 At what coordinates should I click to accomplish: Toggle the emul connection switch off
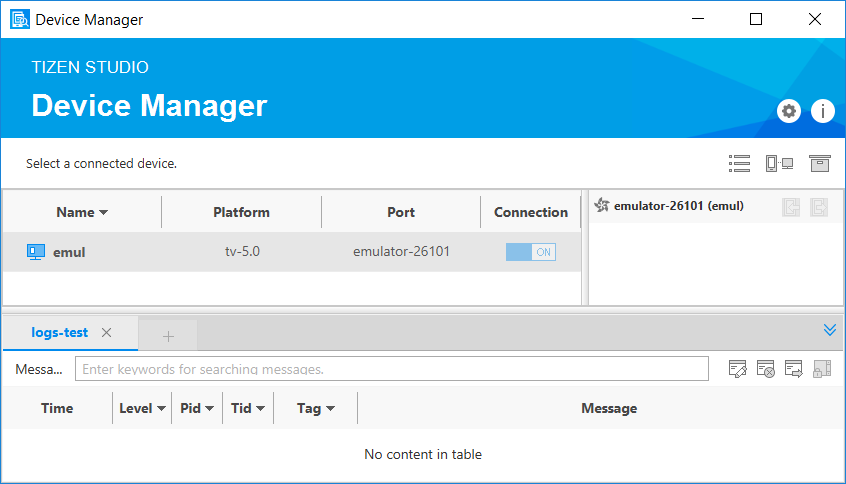[x=530, y=252]
